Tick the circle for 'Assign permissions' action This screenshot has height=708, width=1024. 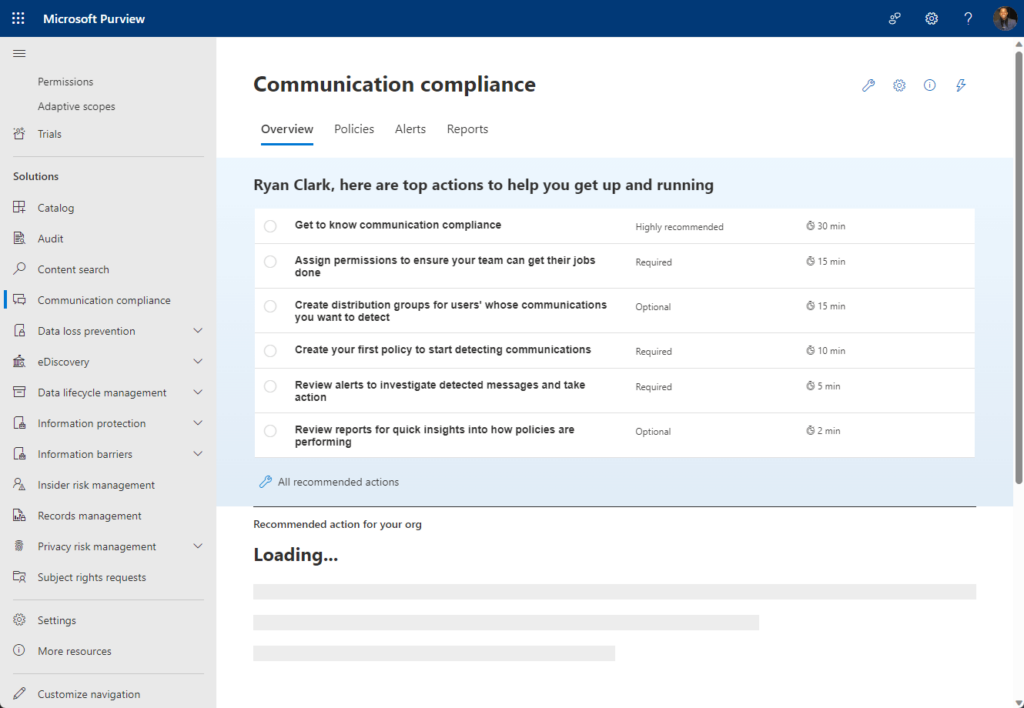(270, 261)
